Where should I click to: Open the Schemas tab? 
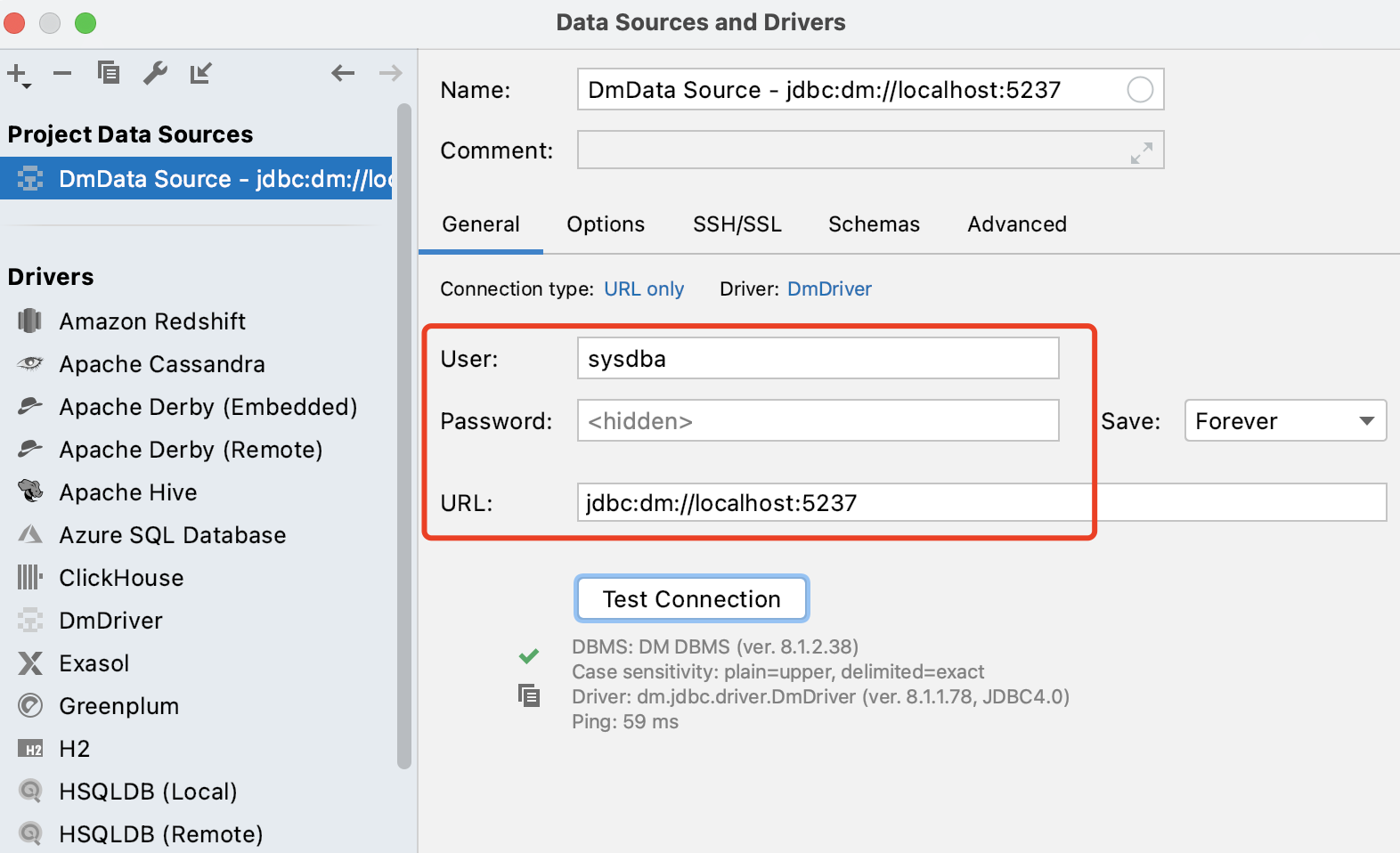click(x=874, y=224)
